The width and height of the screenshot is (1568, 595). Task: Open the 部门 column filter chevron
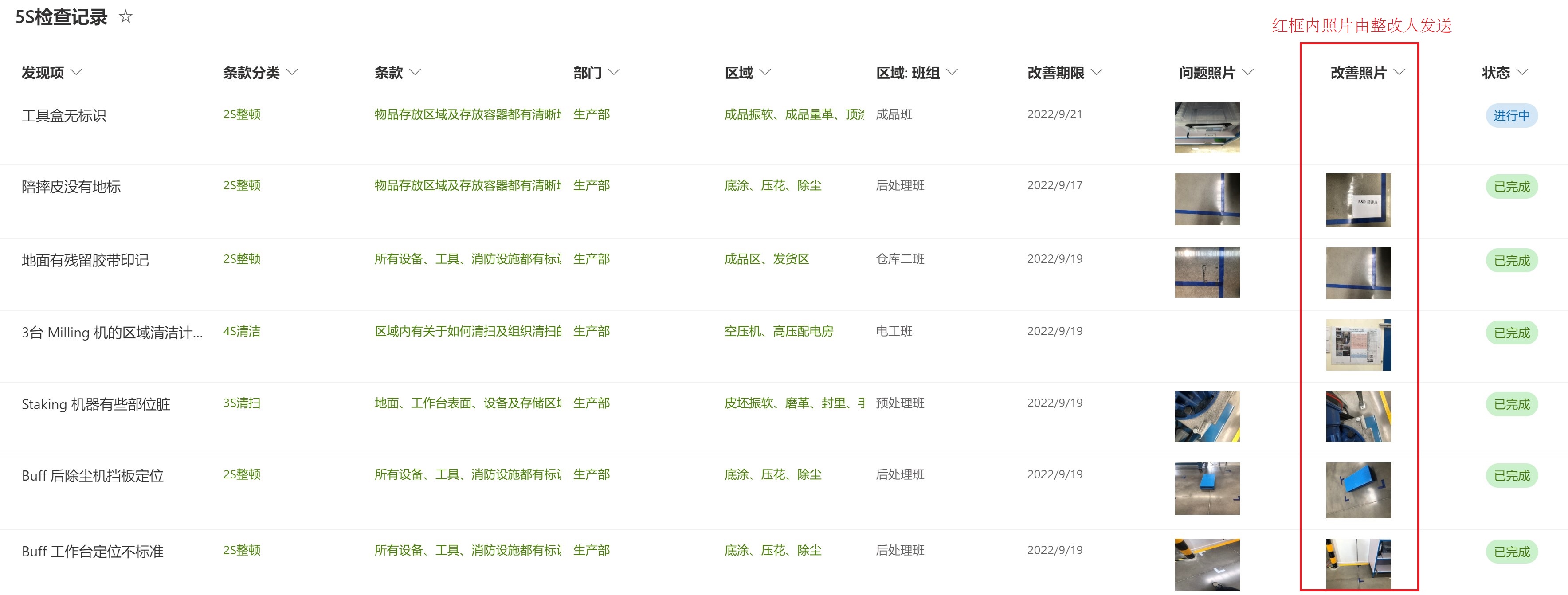coord(614,72)
